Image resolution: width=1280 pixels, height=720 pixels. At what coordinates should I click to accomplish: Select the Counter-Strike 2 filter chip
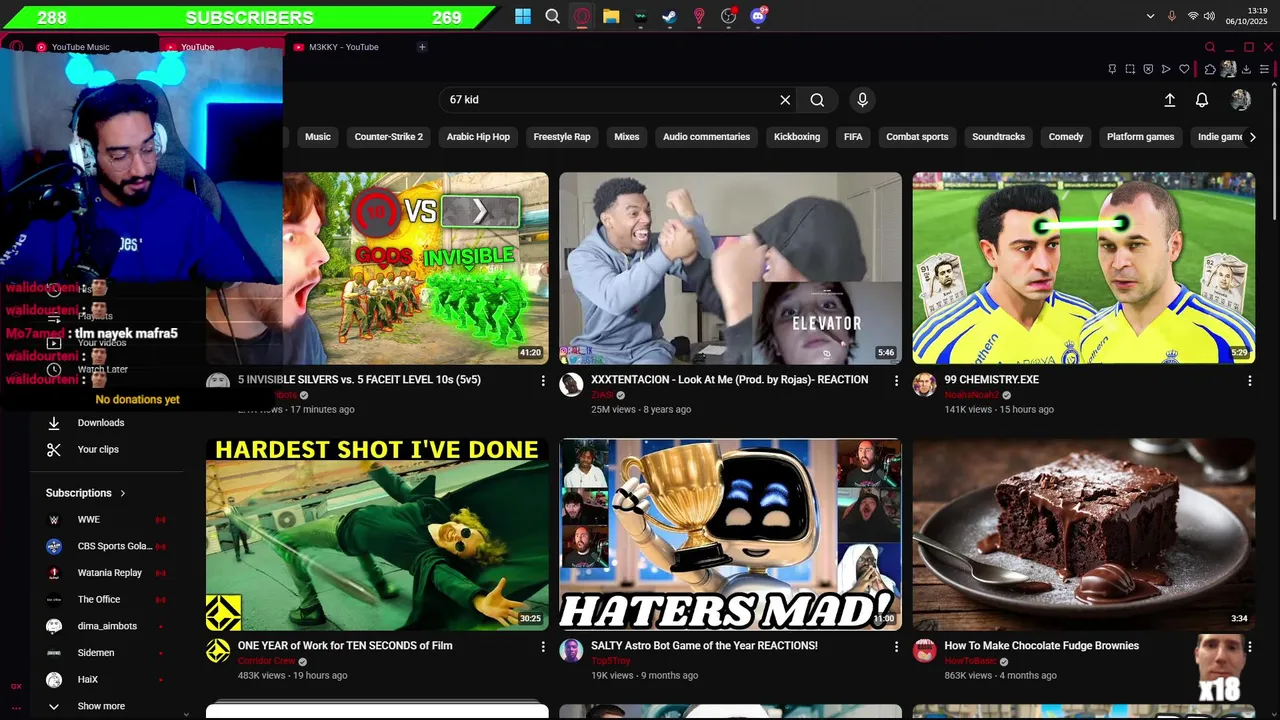(389, 137)
